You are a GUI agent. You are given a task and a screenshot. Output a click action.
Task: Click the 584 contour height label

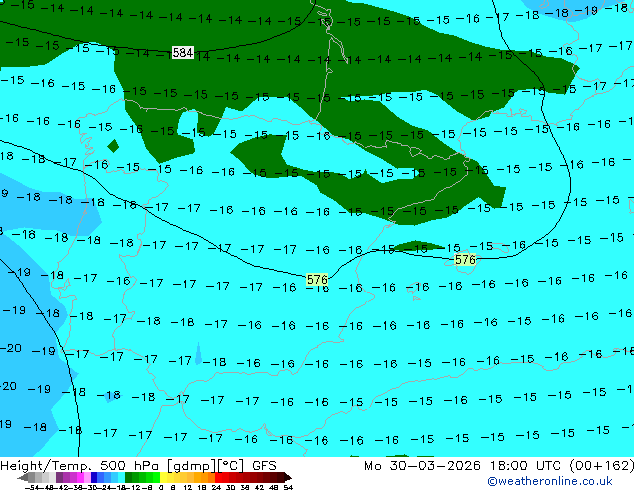coord(183,53)
